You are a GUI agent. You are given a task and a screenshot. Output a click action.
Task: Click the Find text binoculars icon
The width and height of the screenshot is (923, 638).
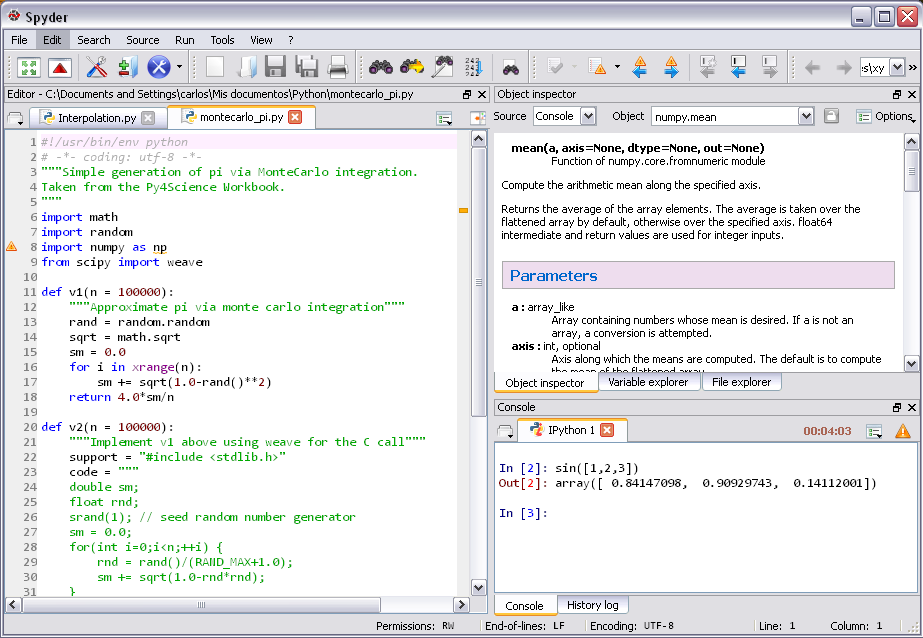pos(380,68)
